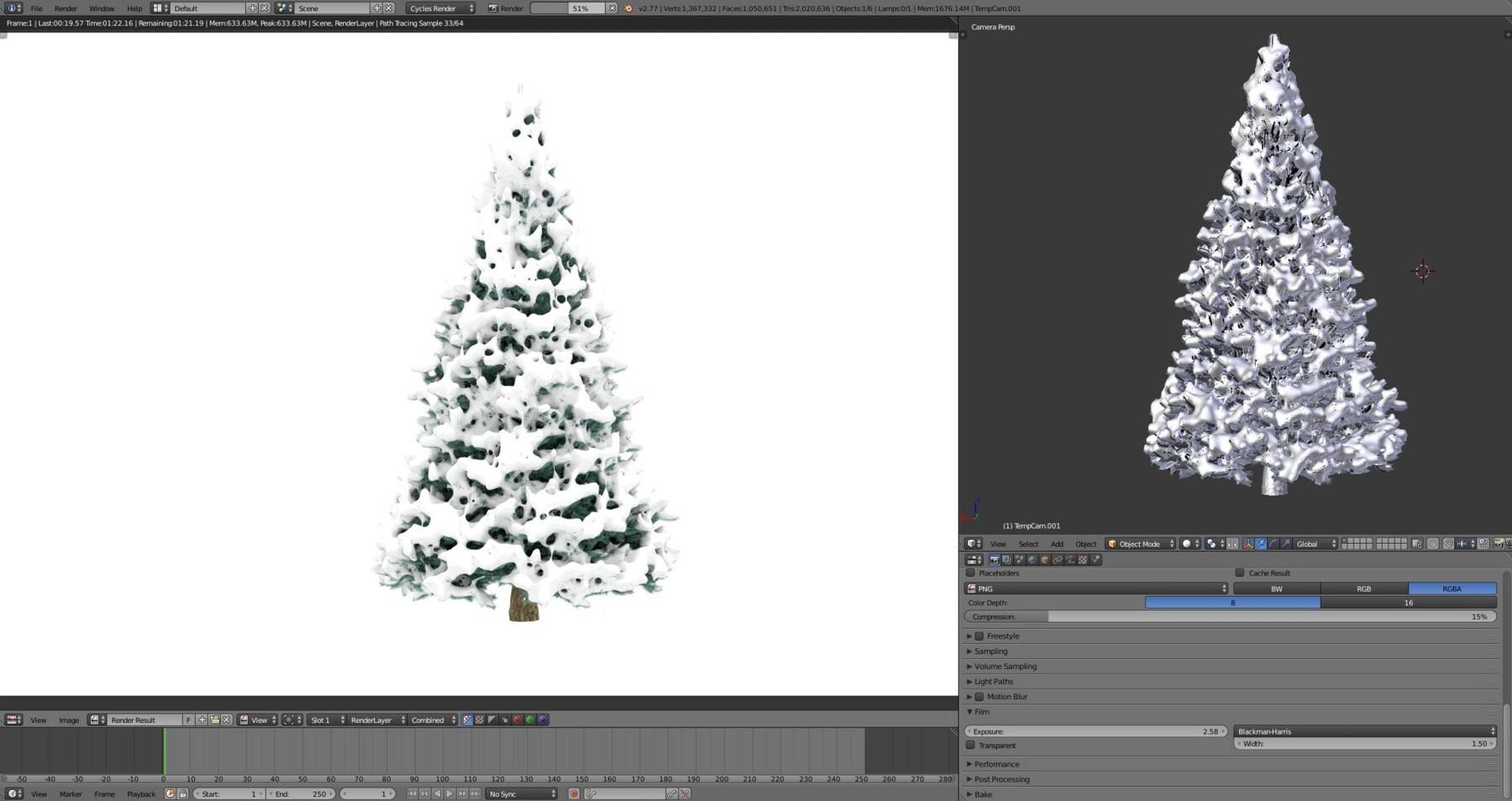Click the screen layout browser icon
This screenshot has width=1512, height=801.
pyautogui.click(x=158, y=8)
